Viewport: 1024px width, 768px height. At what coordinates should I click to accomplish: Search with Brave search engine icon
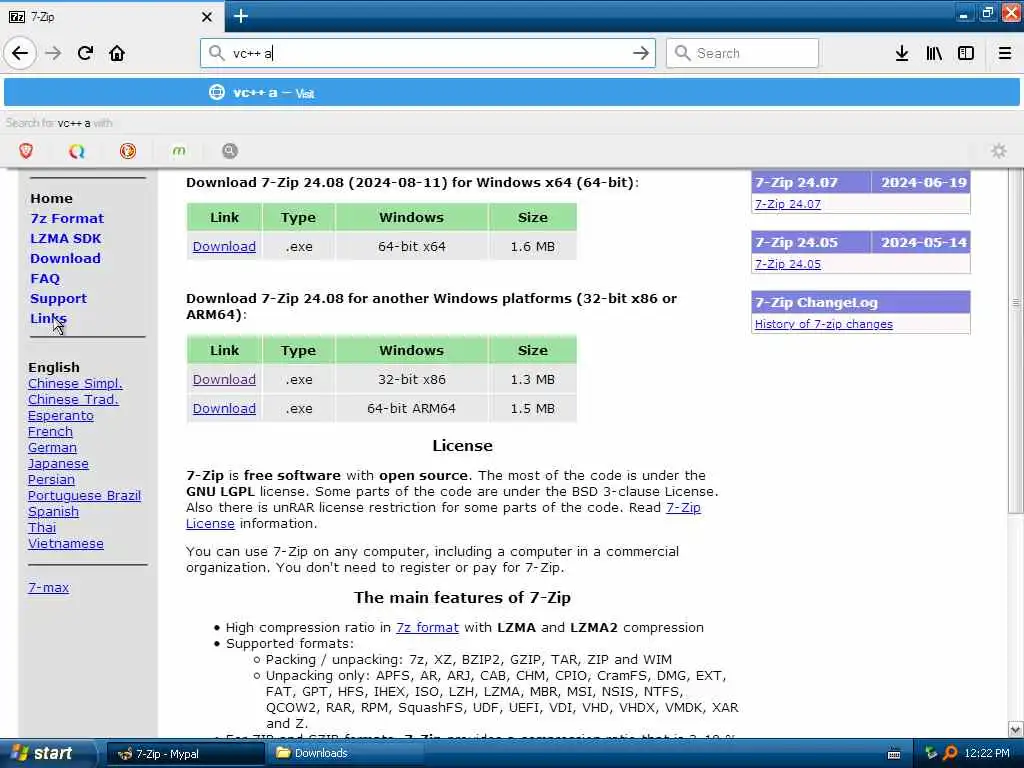[26, 151]
